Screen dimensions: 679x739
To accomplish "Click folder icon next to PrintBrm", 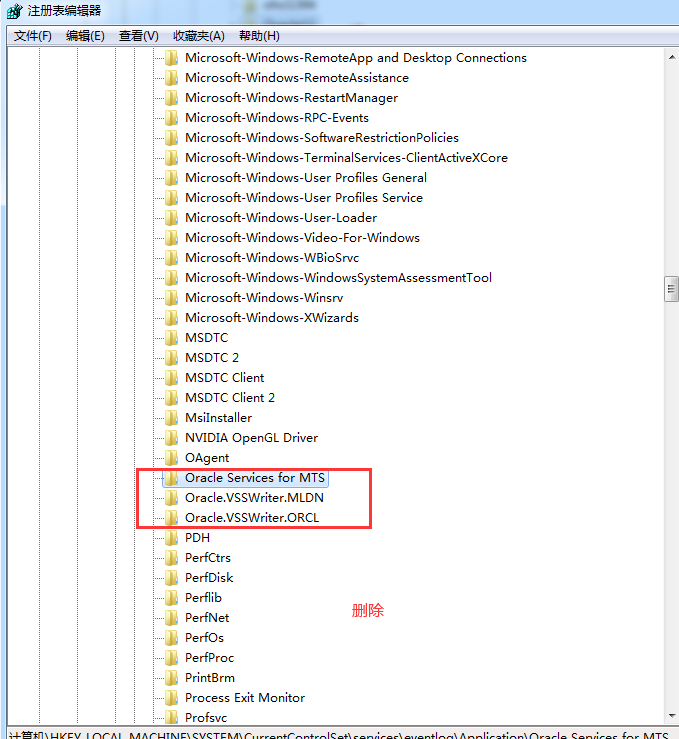I will (172, 678).
